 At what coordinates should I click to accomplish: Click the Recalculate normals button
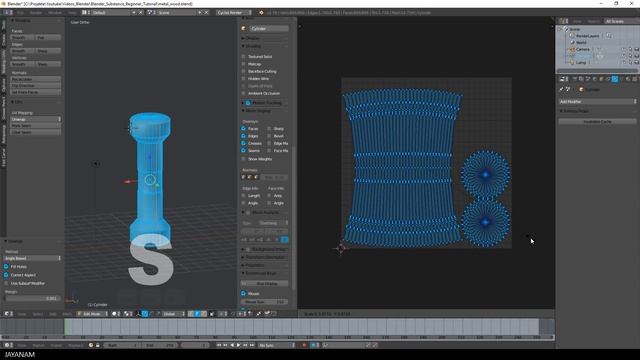[x=36, y=79]
